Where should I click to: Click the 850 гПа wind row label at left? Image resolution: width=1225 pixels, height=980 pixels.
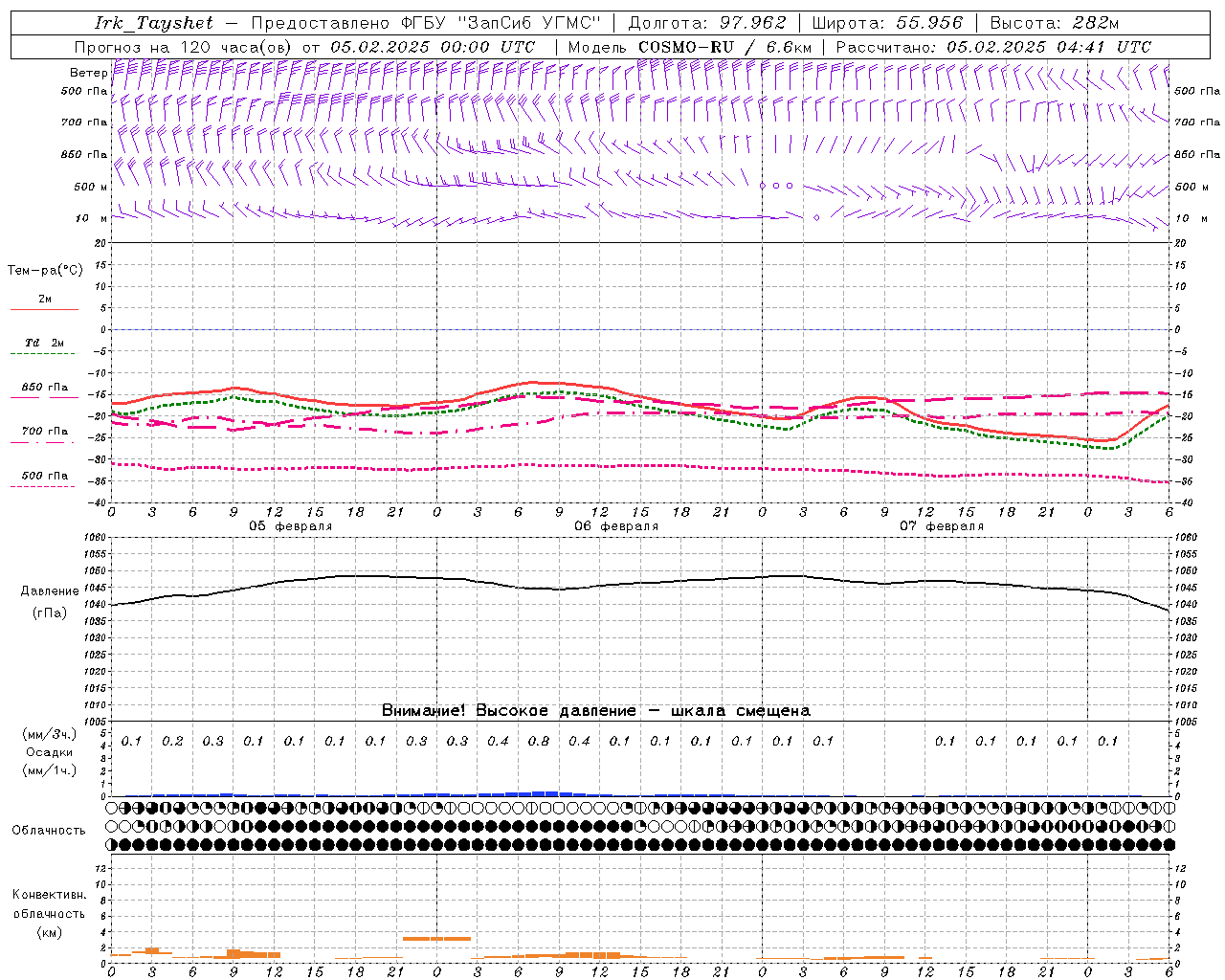pyautogui.click(x=84, y=154)
